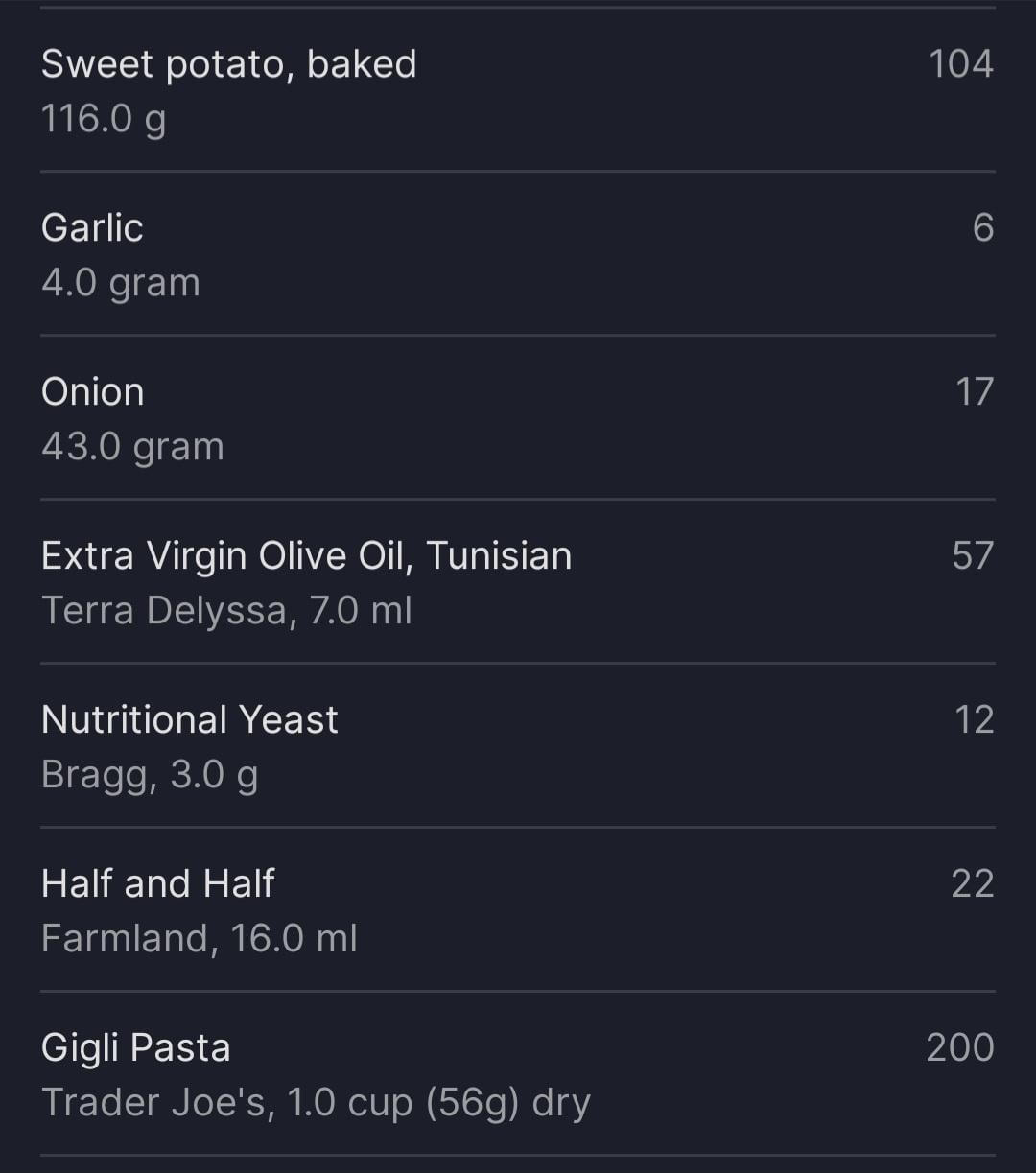Tap the 4.0 gram garlic serving
1036x1173 pixels.
coord(121,283)
